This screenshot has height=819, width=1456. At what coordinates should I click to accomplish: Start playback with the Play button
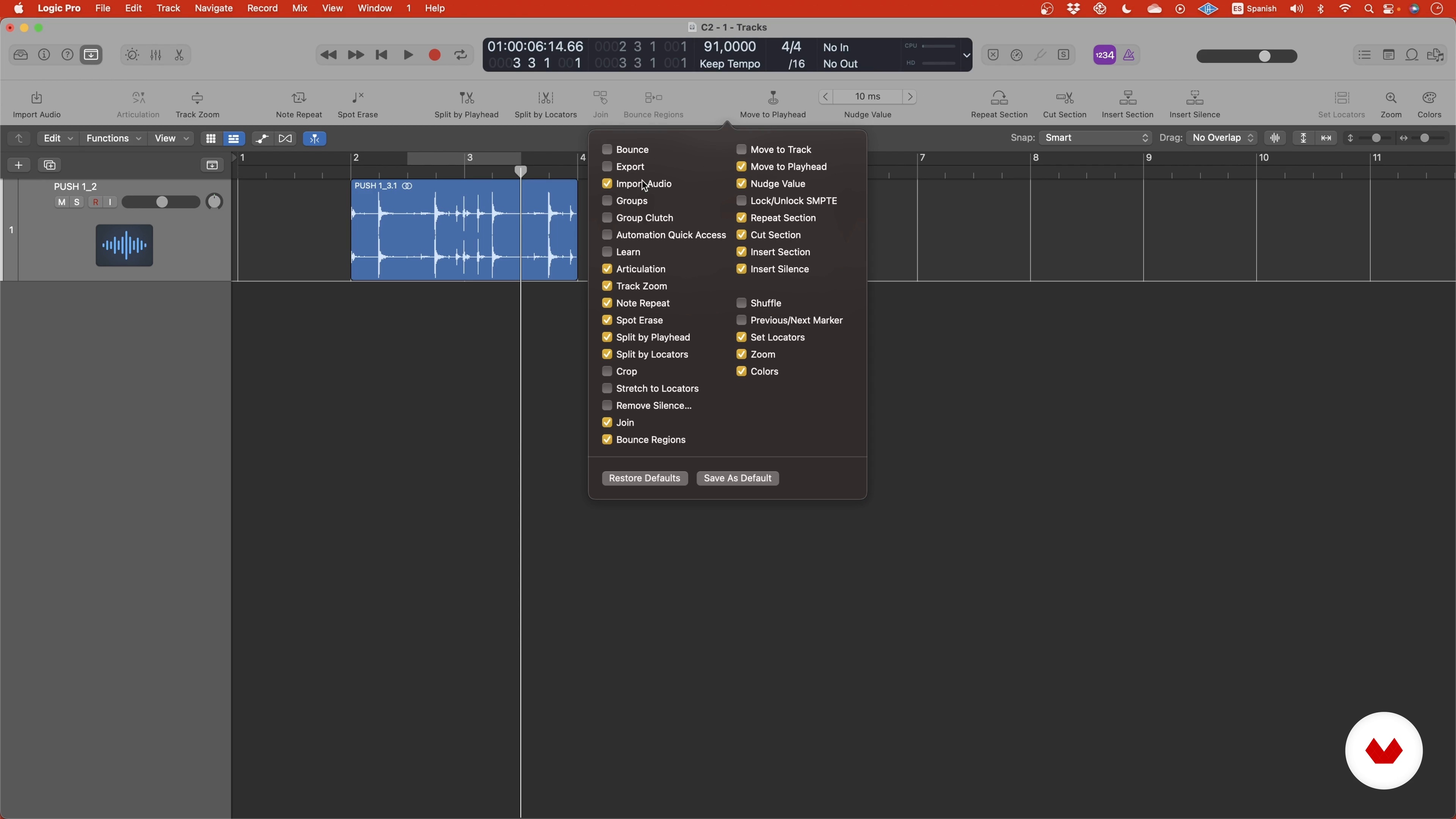(408, 55)
